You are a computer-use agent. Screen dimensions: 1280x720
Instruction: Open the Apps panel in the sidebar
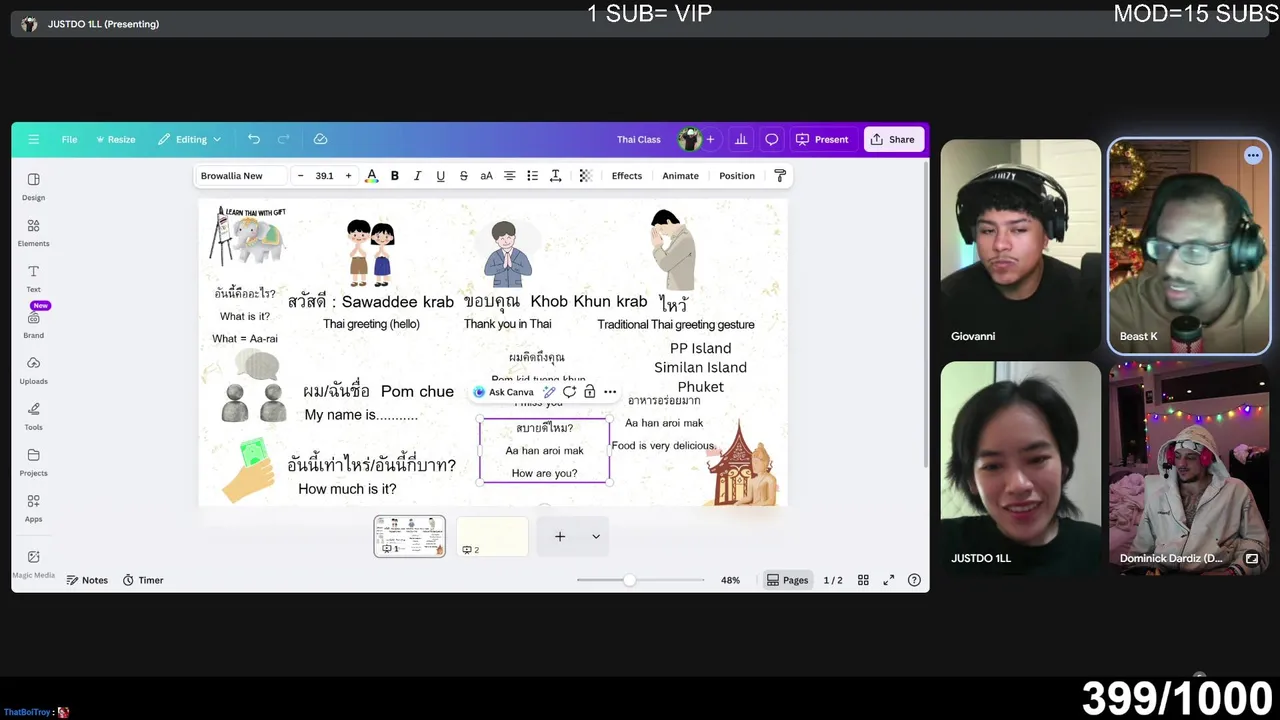(33, 508)
